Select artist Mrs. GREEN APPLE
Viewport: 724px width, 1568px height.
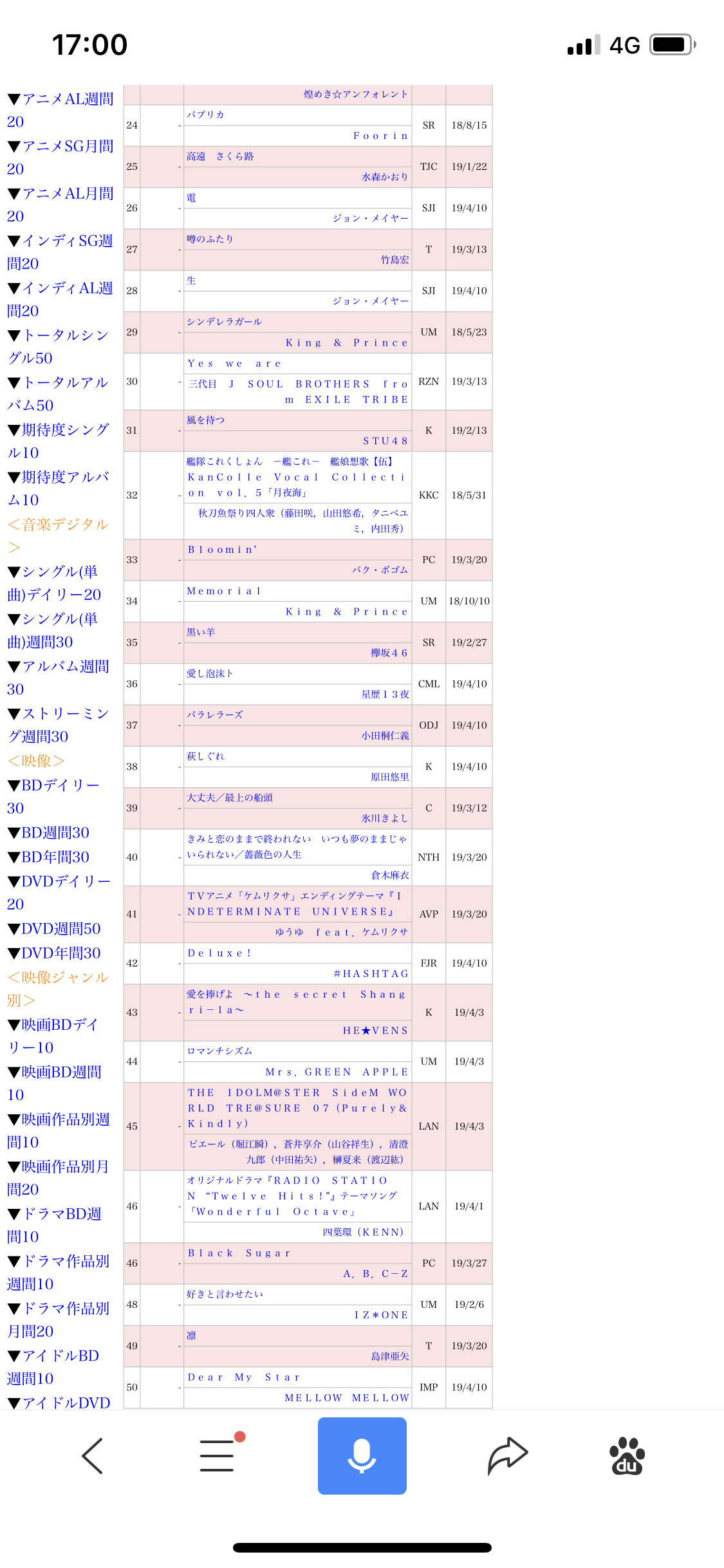click(337, 1072)
